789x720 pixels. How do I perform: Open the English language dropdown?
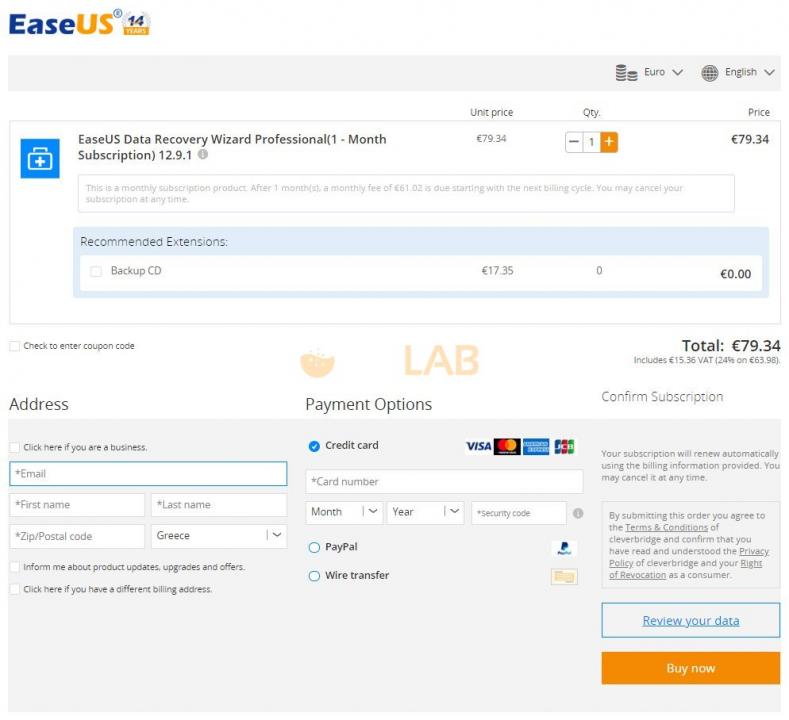[749, 72]
